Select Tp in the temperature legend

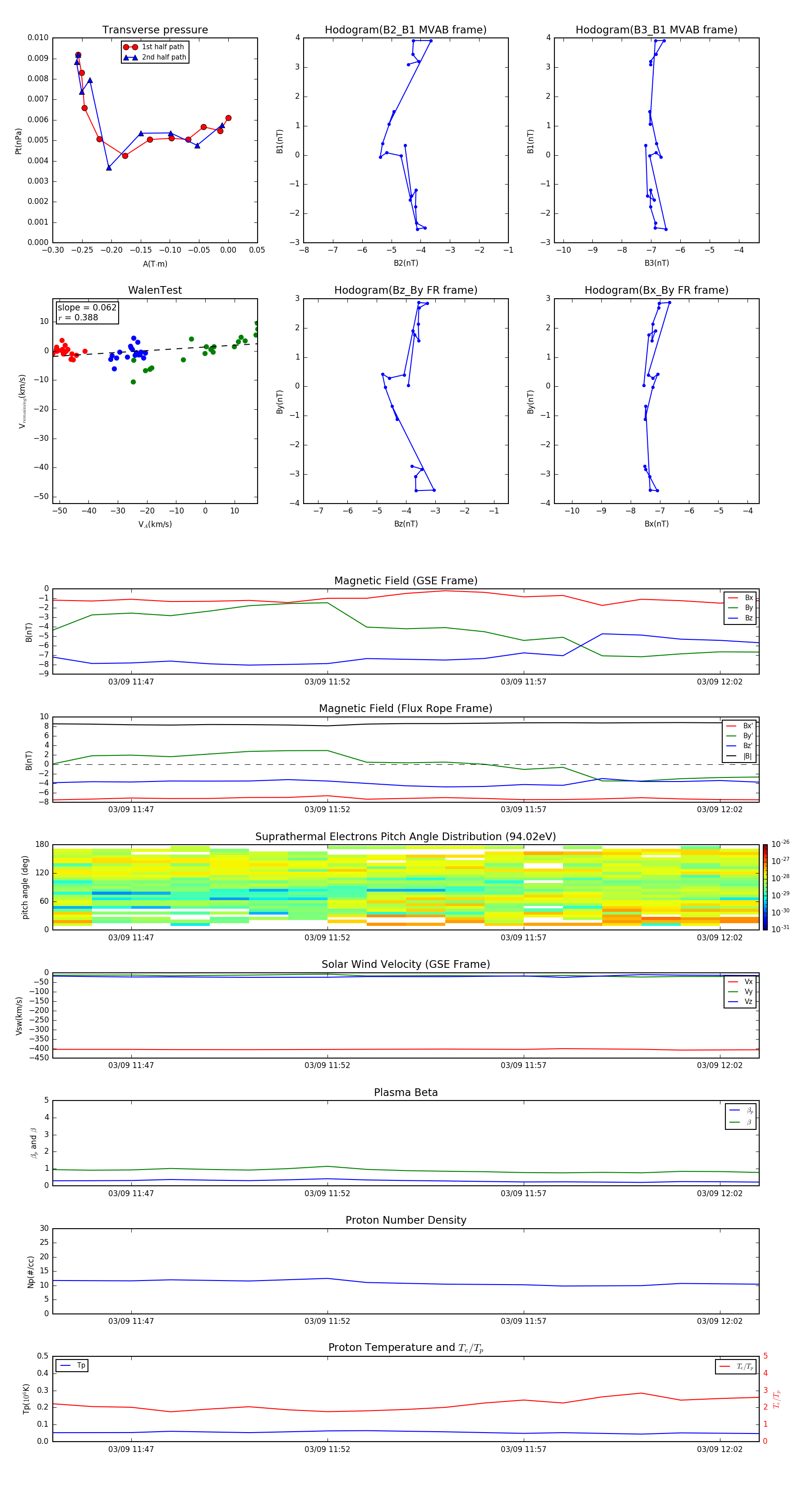(72, 1365)
